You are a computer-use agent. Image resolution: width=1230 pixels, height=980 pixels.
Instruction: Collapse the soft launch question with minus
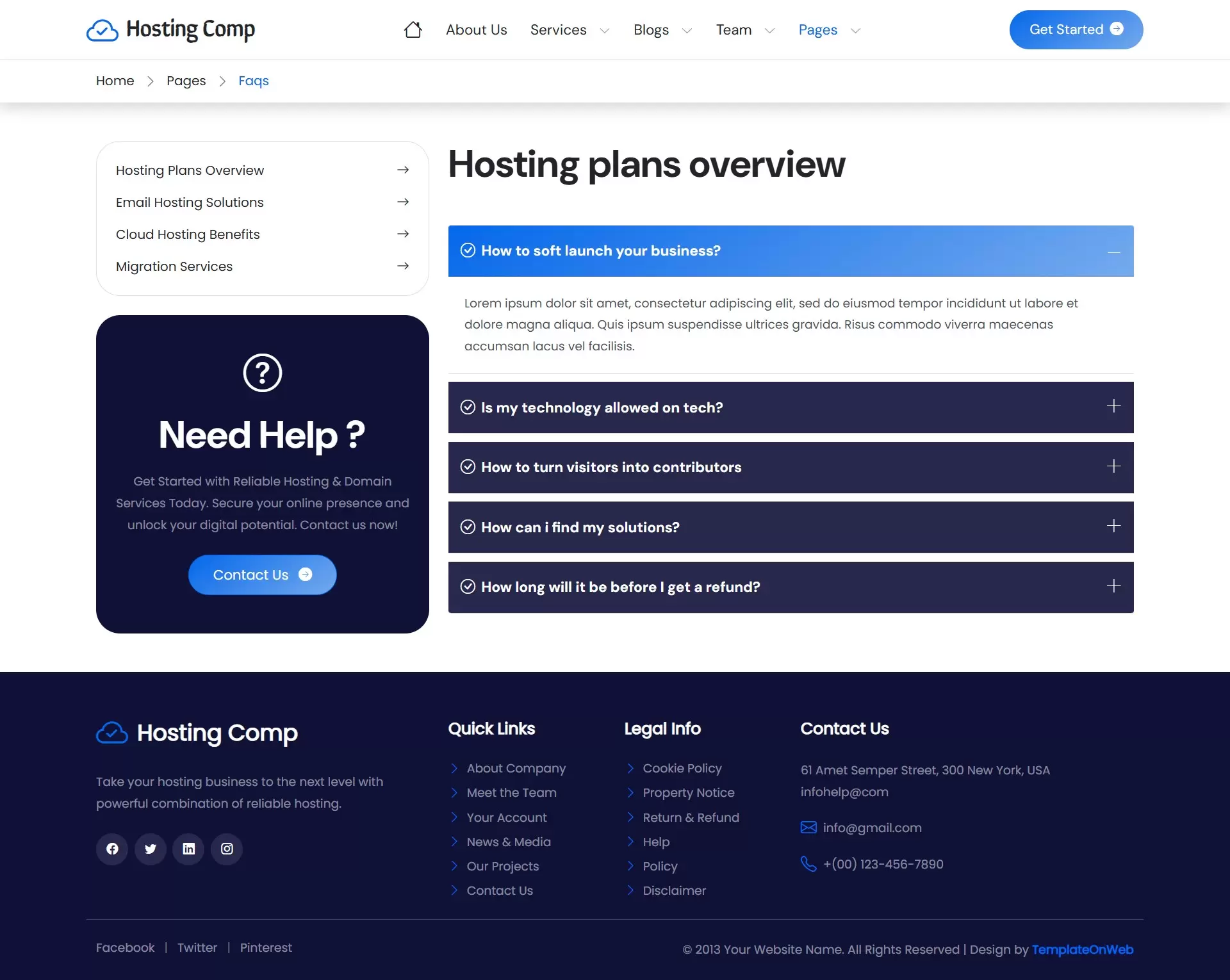[x=1114, y=252]
